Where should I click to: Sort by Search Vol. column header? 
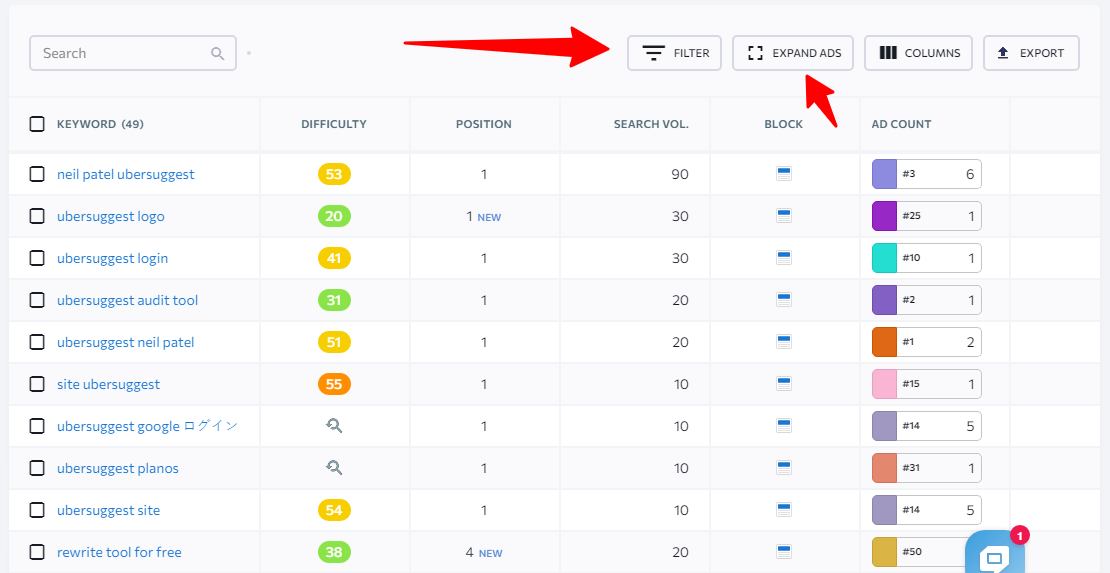651,124
